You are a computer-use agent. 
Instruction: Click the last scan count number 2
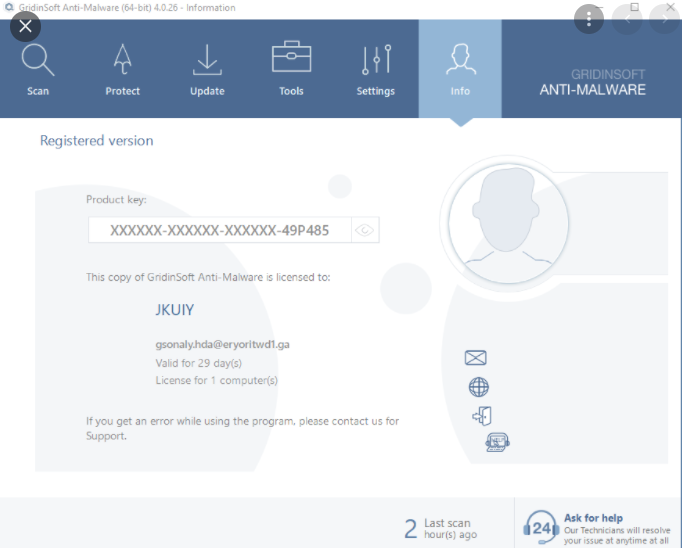[411, 529]
